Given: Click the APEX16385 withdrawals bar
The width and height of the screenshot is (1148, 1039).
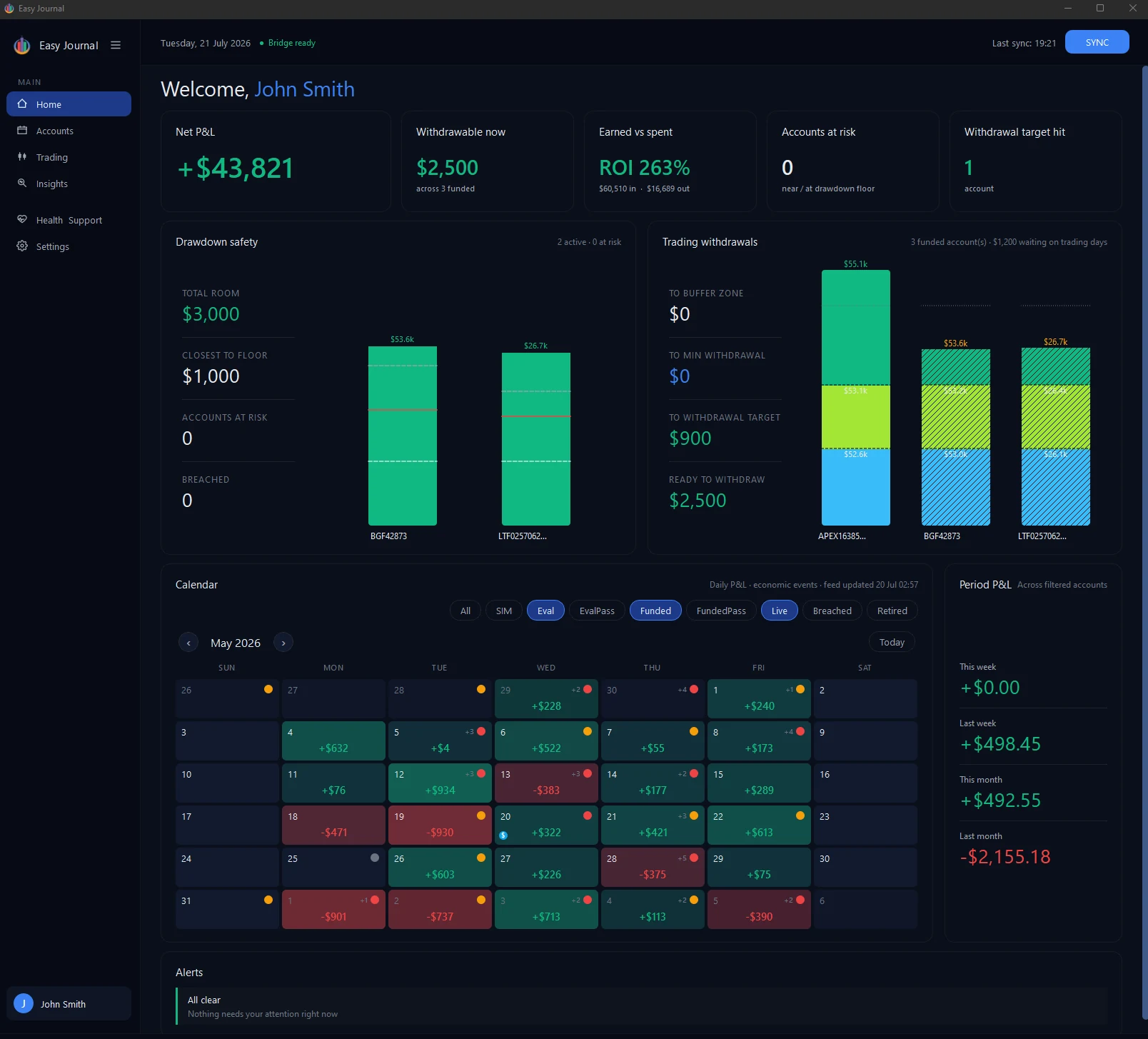Looking at the screenshot, I should [x=856, y=398].
